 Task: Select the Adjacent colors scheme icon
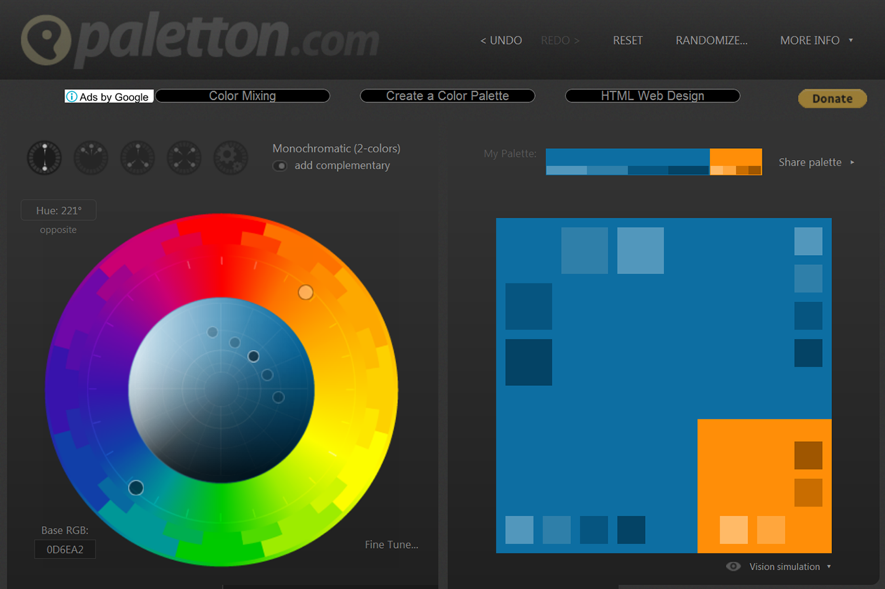[x=91, y=158]
